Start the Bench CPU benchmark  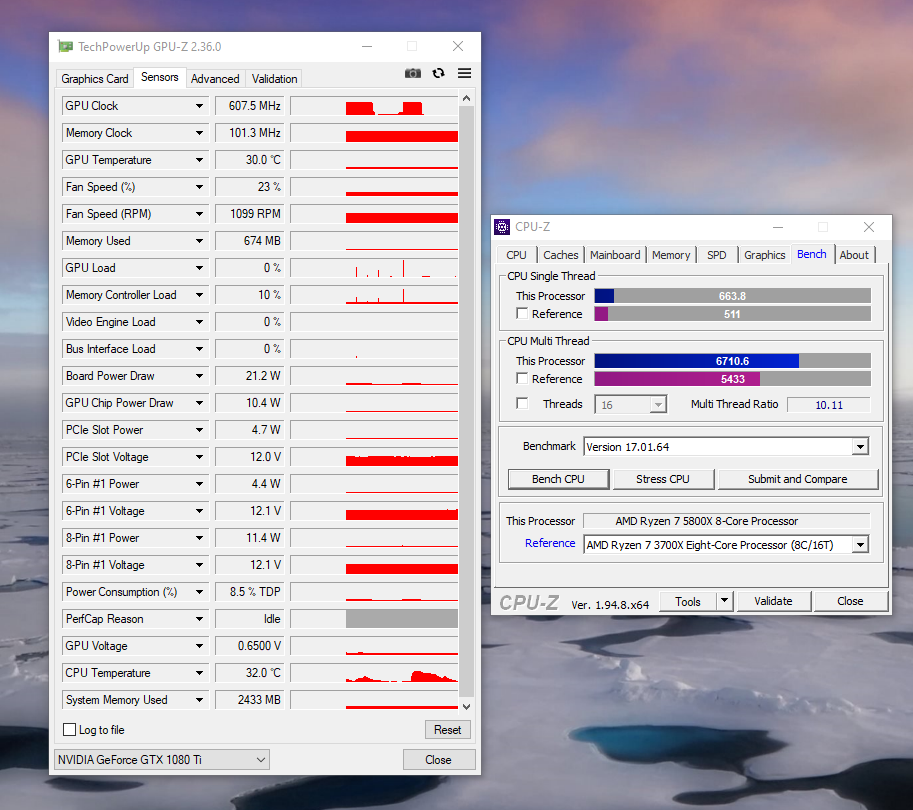click(558, 479)
